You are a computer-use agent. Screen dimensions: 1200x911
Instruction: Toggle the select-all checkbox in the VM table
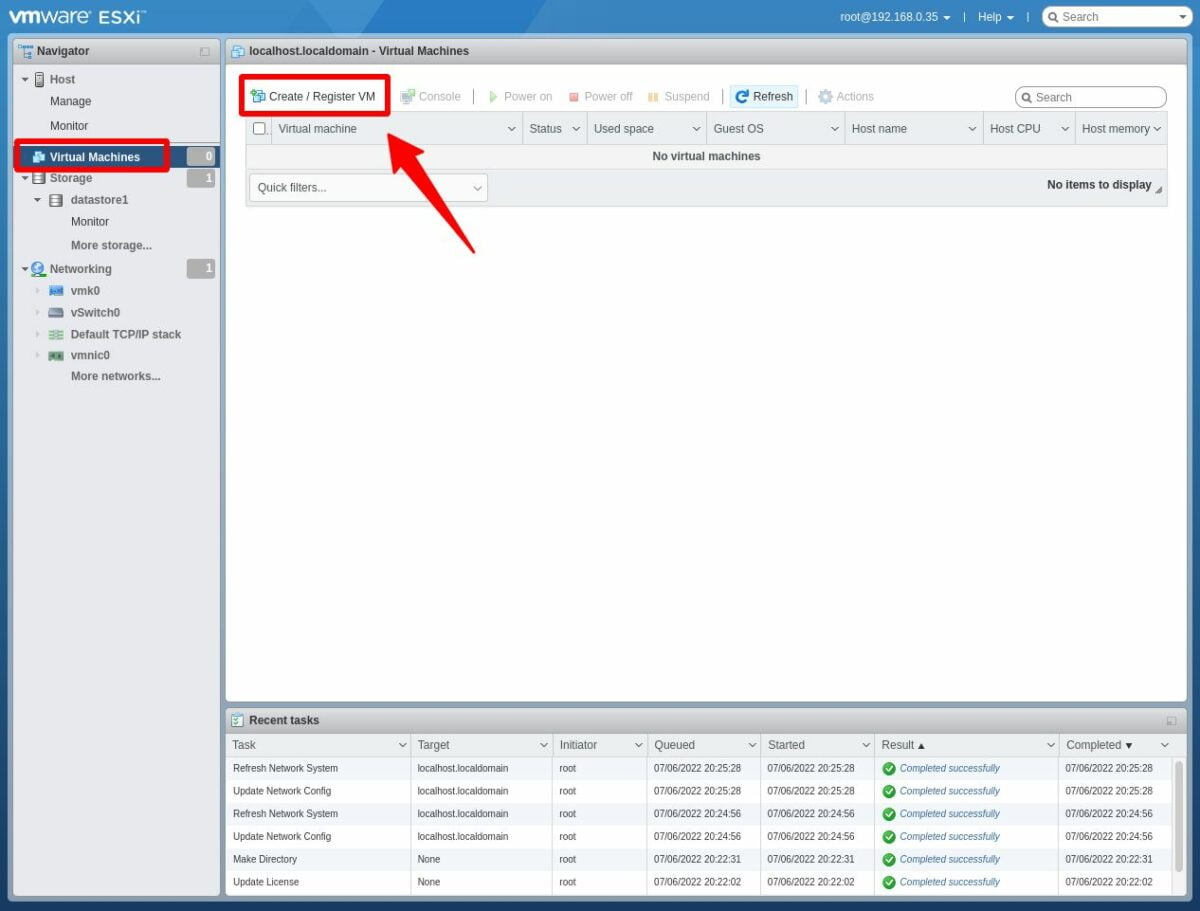pyautogui.click(x=258, y=128)
